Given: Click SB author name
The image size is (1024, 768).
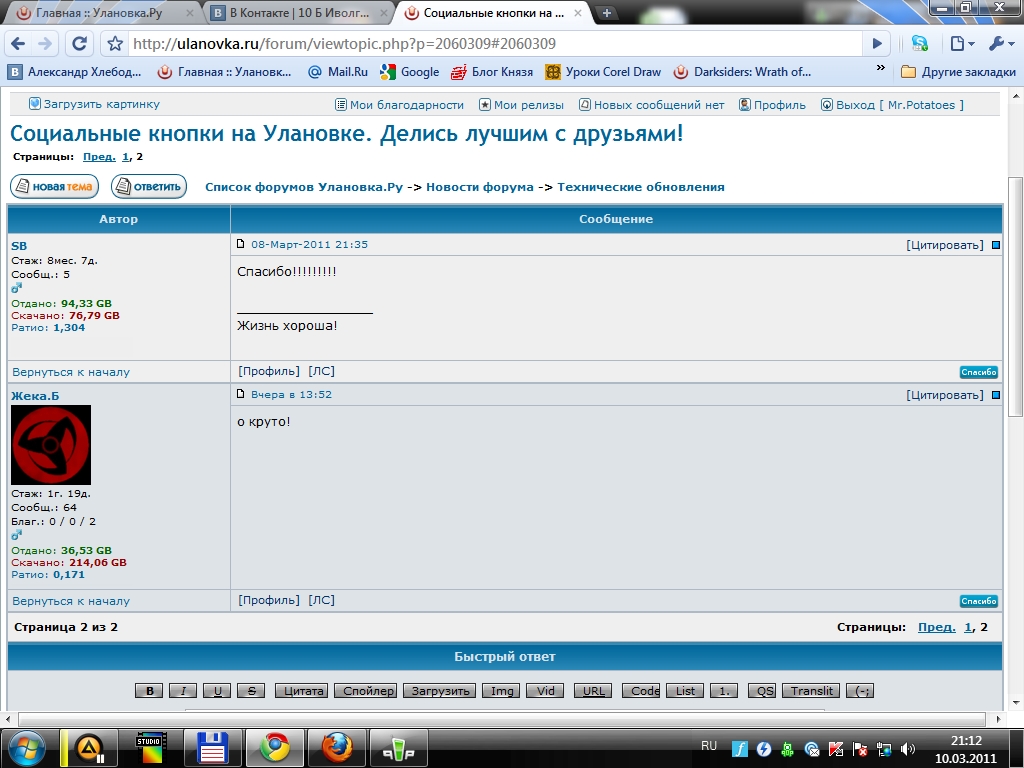Looking at the screenshot, I should point(19,246).
